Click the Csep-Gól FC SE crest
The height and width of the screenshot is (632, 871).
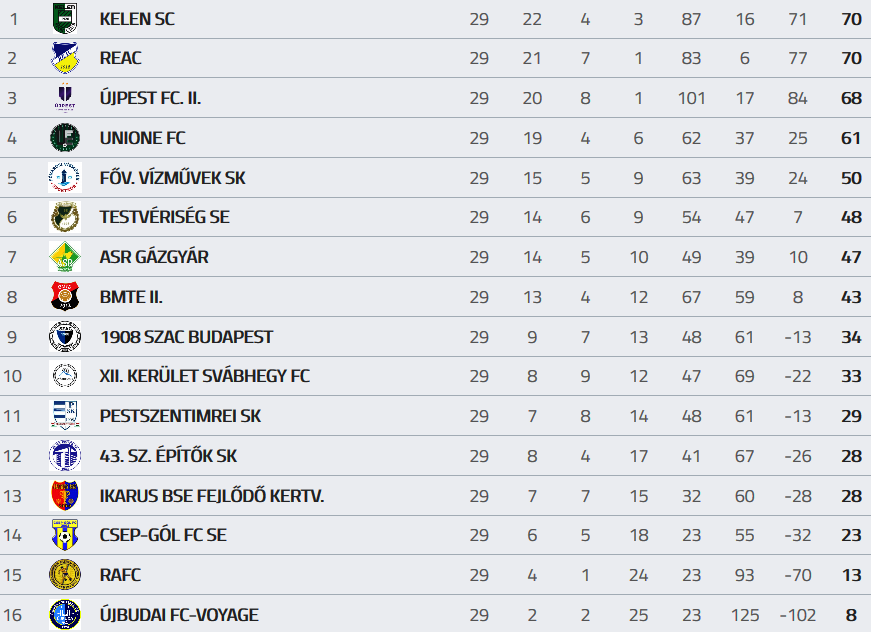(65, 535)
